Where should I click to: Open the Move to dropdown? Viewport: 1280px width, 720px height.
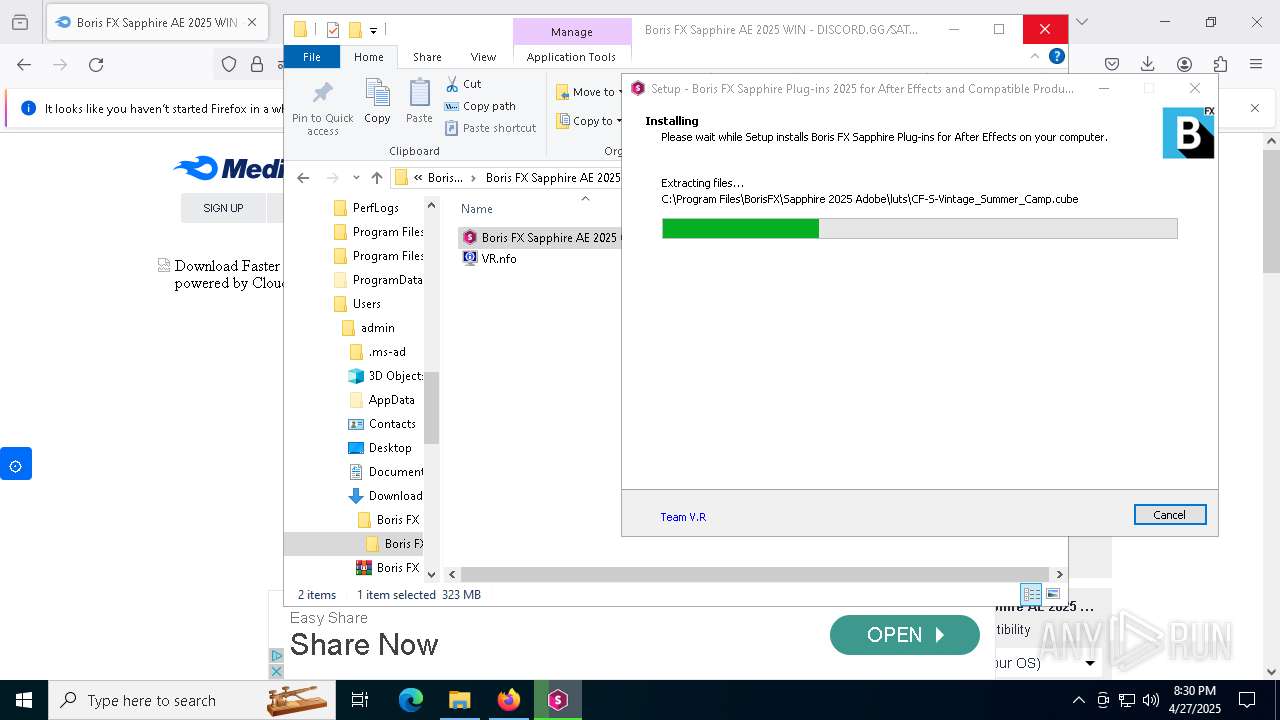tap(588, 92)
